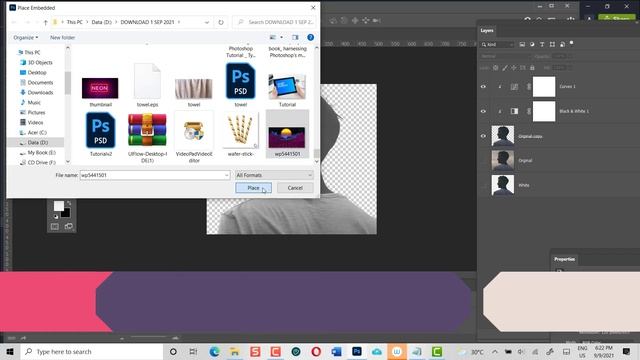Select My Book (E:) drive in tree
Image resolution: width=640 pixels, height=360 pixels.
point(41,152)
